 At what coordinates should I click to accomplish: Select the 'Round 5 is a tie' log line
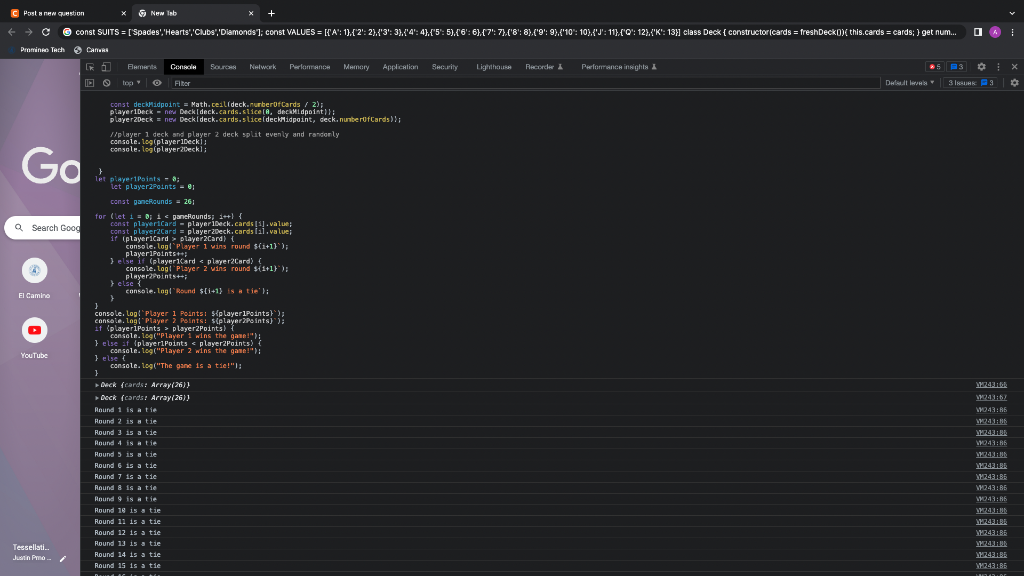point(125,455)
